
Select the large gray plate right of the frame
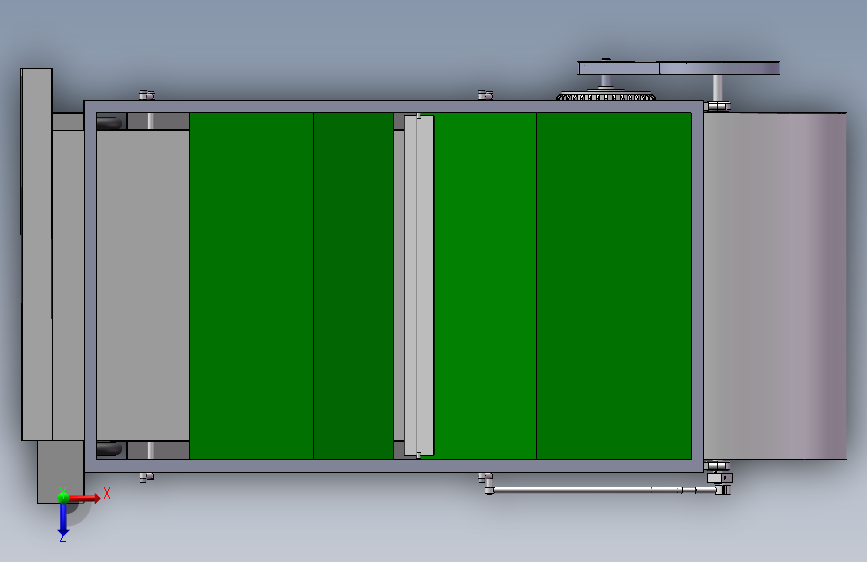click(775, 285)
